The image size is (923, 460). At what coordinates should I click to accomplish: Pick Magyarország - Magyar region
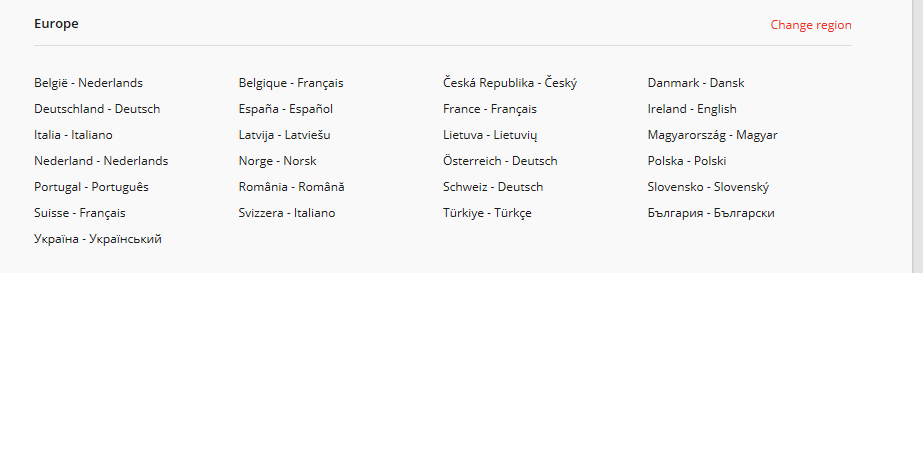point(712,135)
